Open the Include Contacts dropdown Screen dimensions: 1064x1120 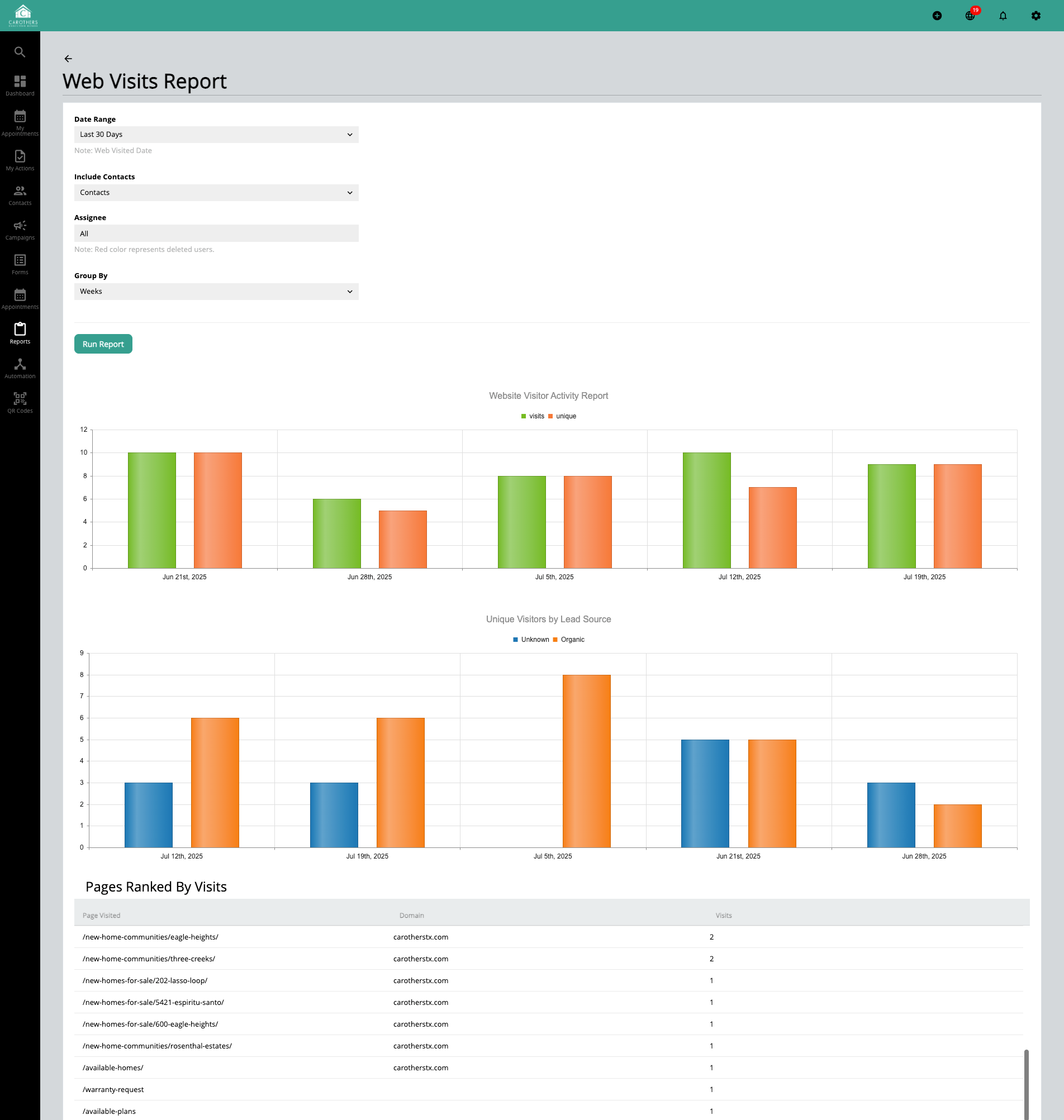216,192
